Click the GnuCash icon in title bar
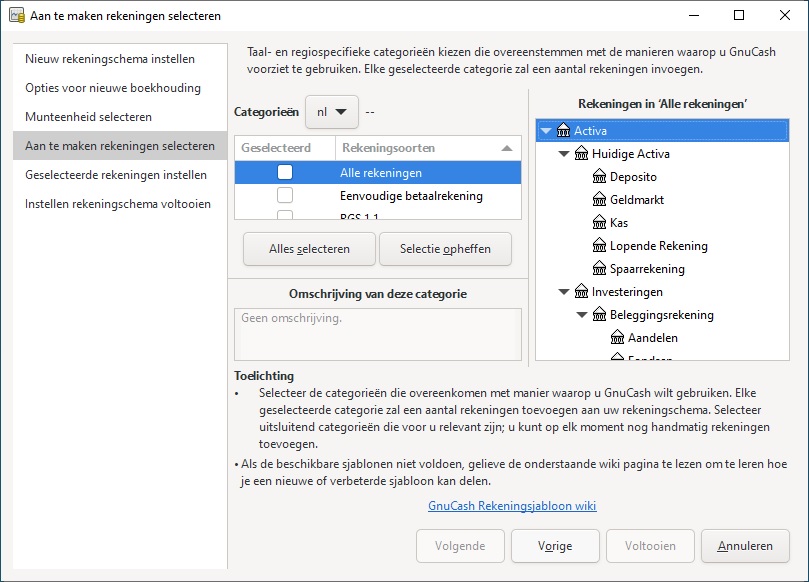The width and height of the screenshot is (809, 582). (16, 16)
